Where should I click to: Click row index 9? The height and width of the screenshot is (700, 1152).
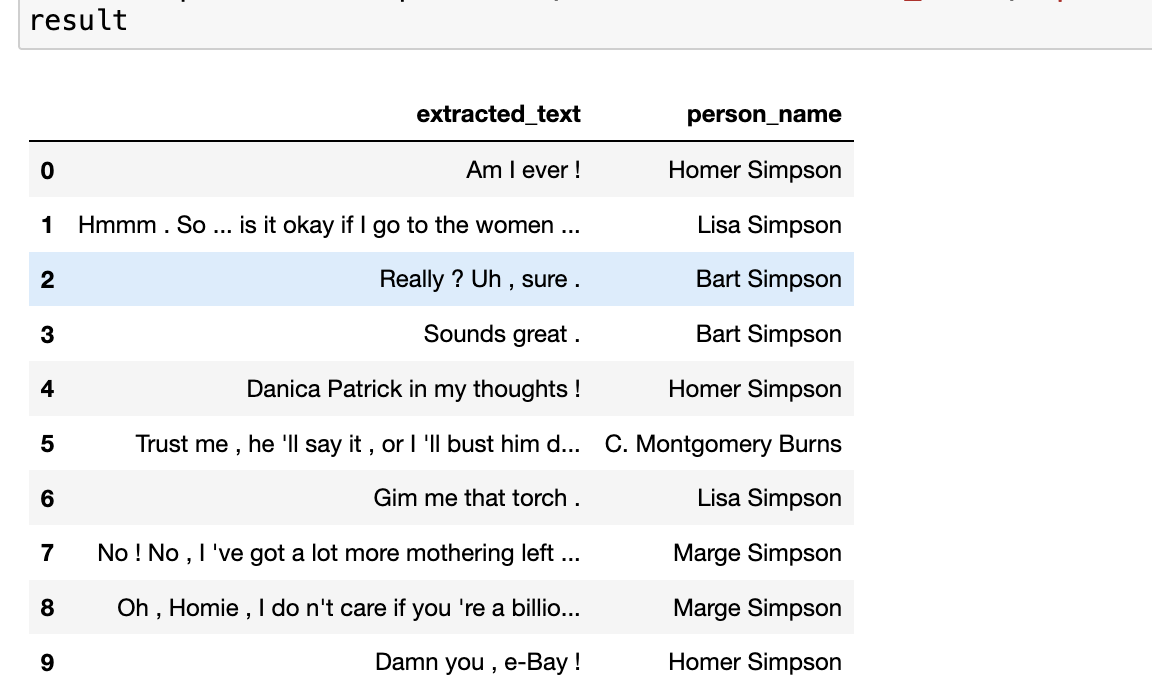pyautogui.click(x=47, y=663)
